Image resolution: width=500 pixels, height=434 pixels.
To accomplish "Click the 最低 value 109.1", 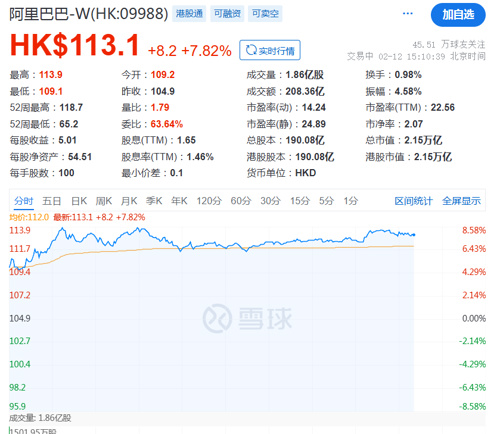I will (51, 91).
